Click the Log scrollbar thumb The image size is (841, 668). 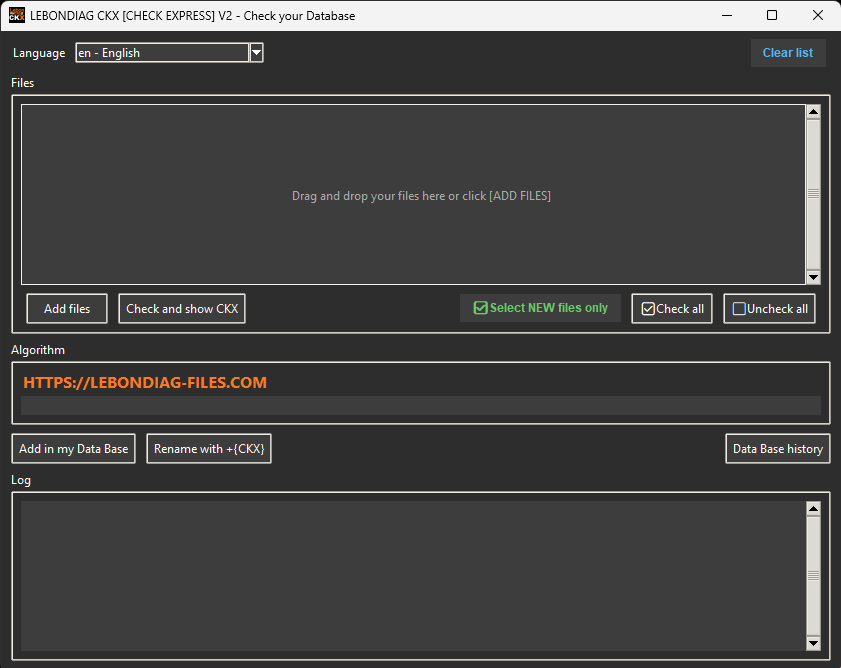click(x=813, y=576)
